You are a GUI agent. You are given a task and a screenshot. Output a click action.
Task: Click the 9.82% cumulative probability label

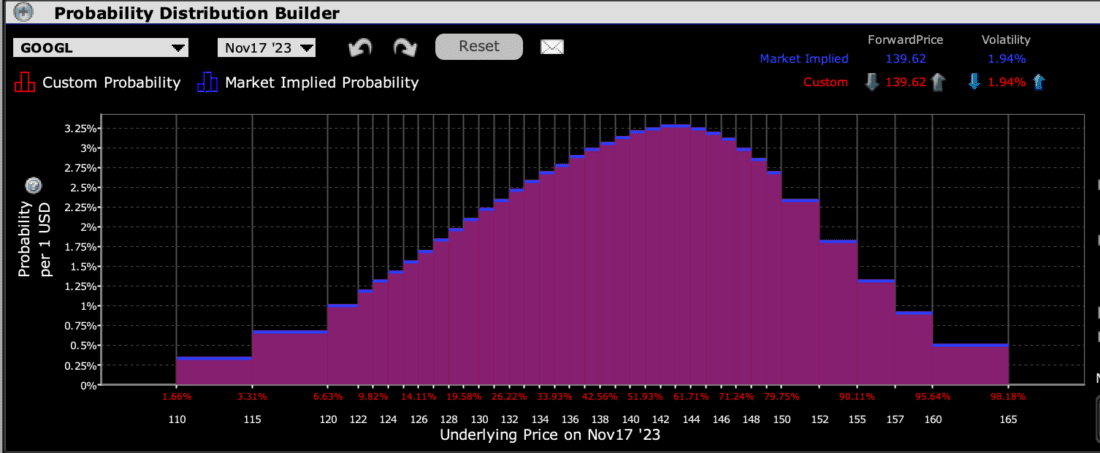(x=373, y=397)
